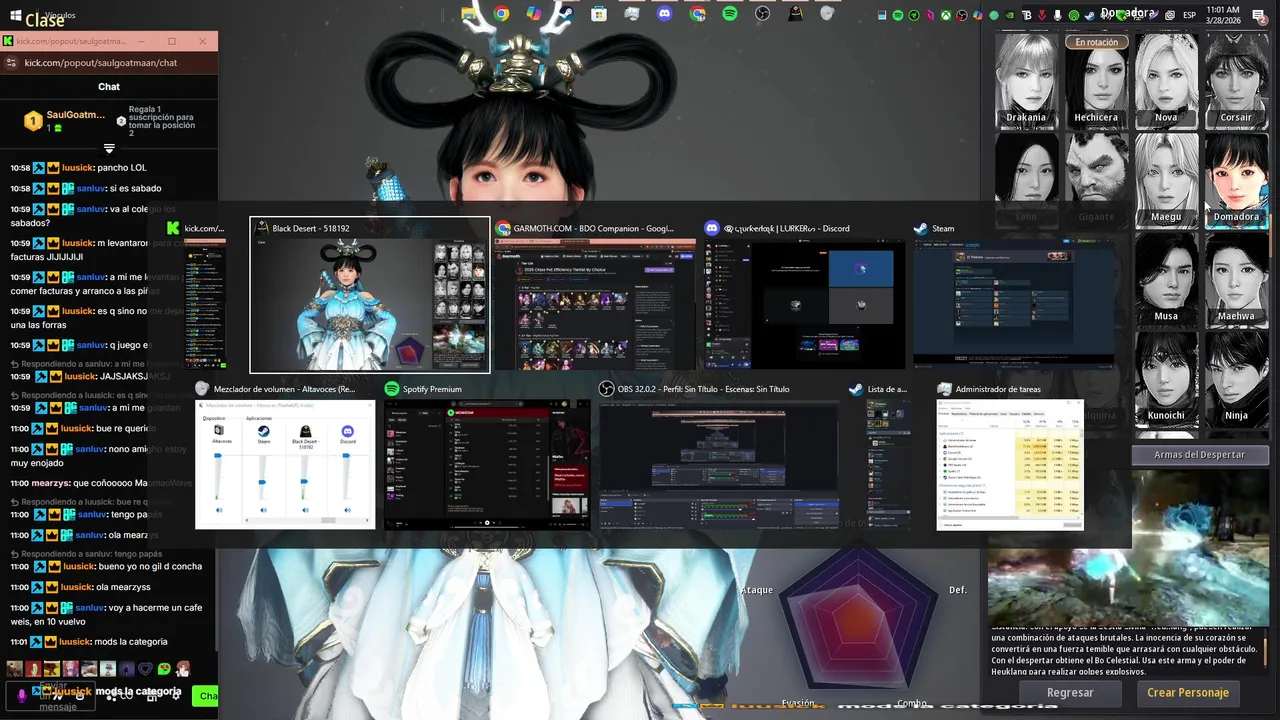Viewport: 1280px width, 720px height.
Task: Click mearzys username in the chat
Action: click(x=52, y=483)
